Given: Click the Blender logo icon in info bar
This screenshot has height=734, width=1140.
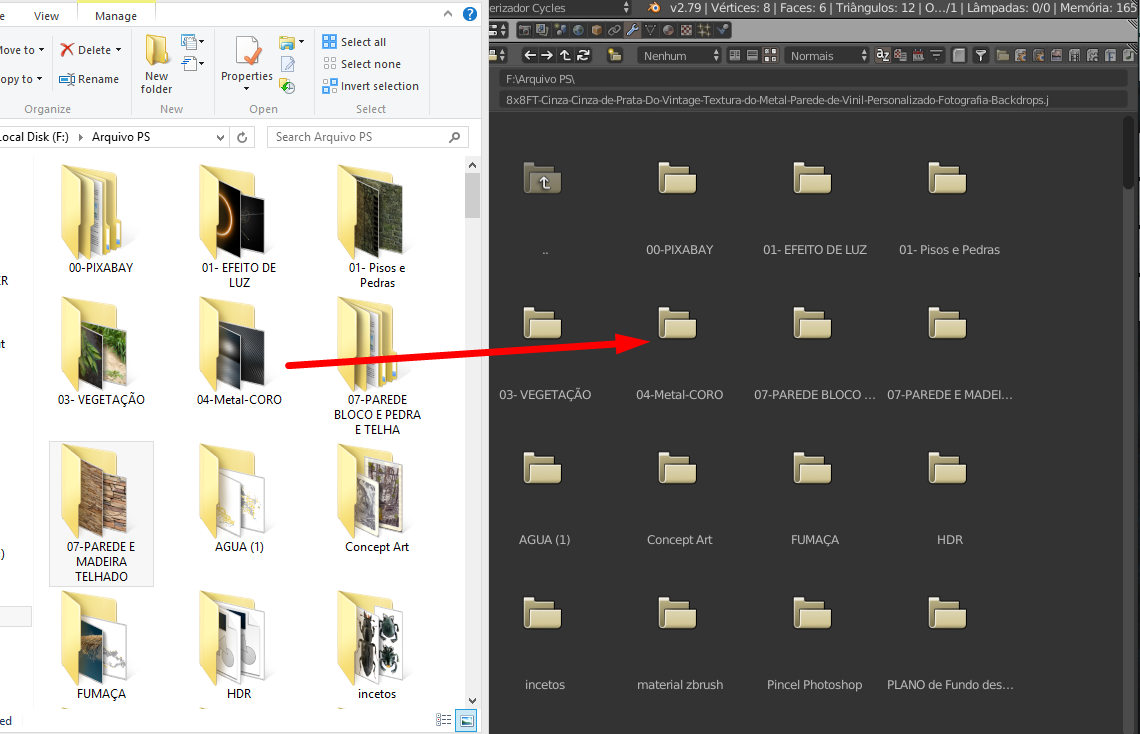Looking at the screenshot, I should tap(654, 7).
